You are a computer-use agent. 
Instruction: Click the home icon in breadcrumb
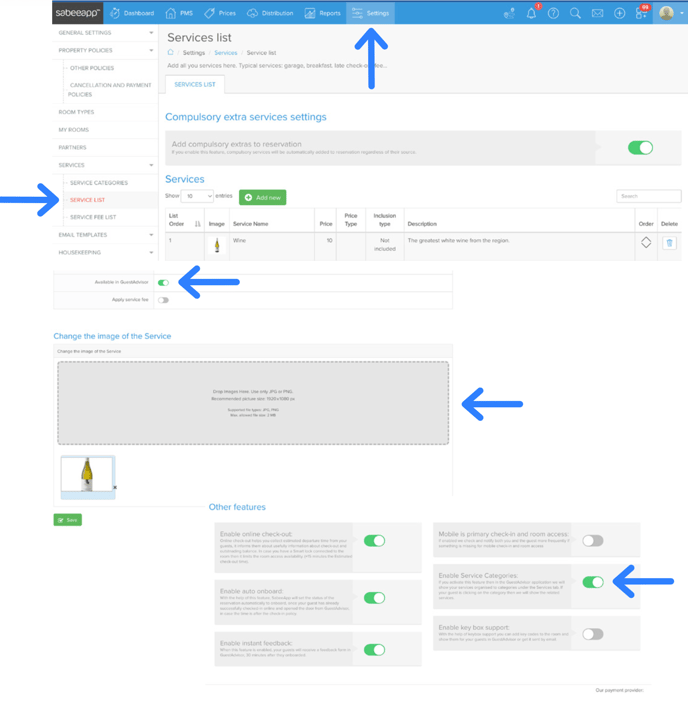point(171,53)
